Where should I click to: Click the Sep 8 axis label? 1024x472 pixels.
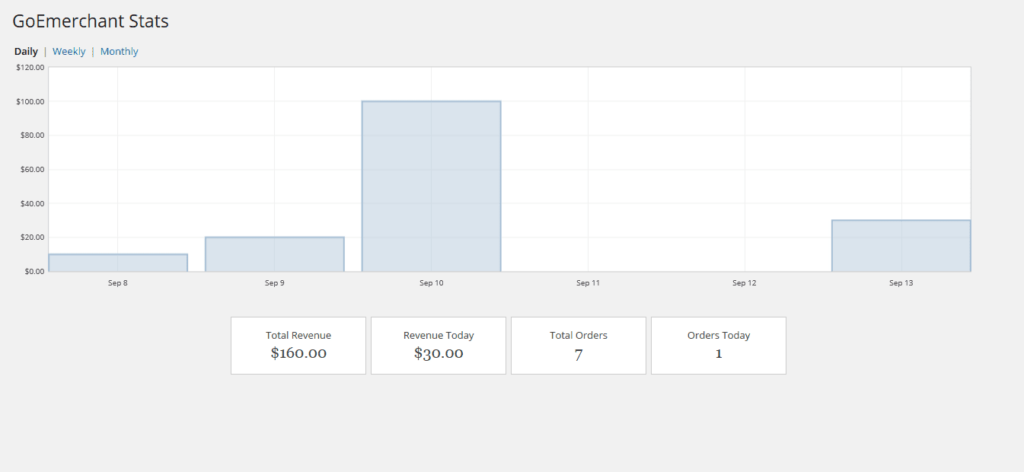coord(118,283)
